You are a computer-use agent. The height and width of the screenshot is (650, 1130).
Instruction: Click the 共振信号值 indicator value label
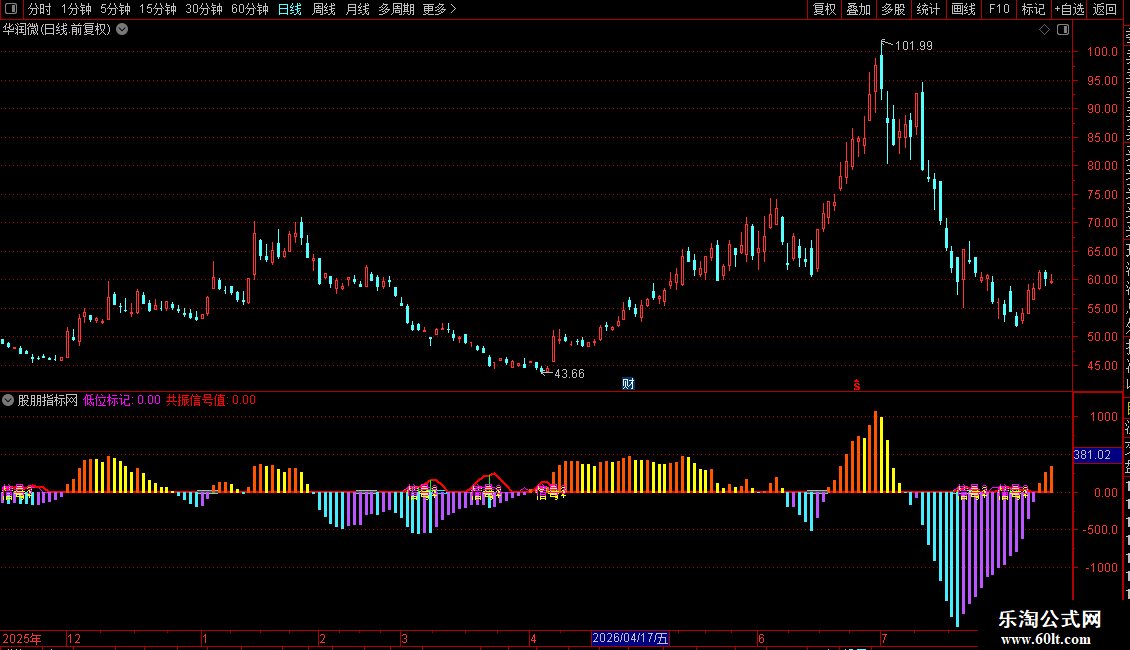[210, 400]
